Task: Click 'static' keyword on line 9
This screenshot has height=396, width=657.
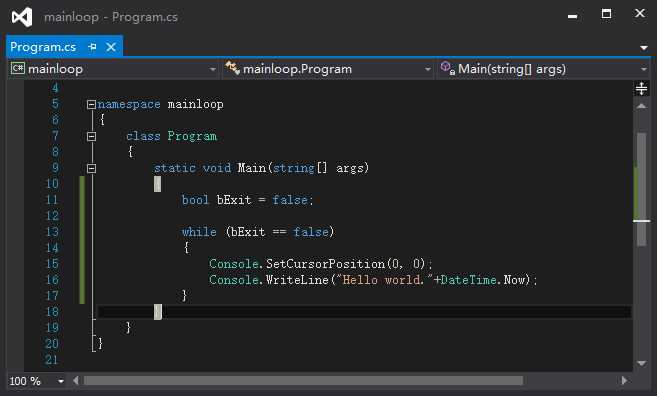Action: [x=174, y=168]
